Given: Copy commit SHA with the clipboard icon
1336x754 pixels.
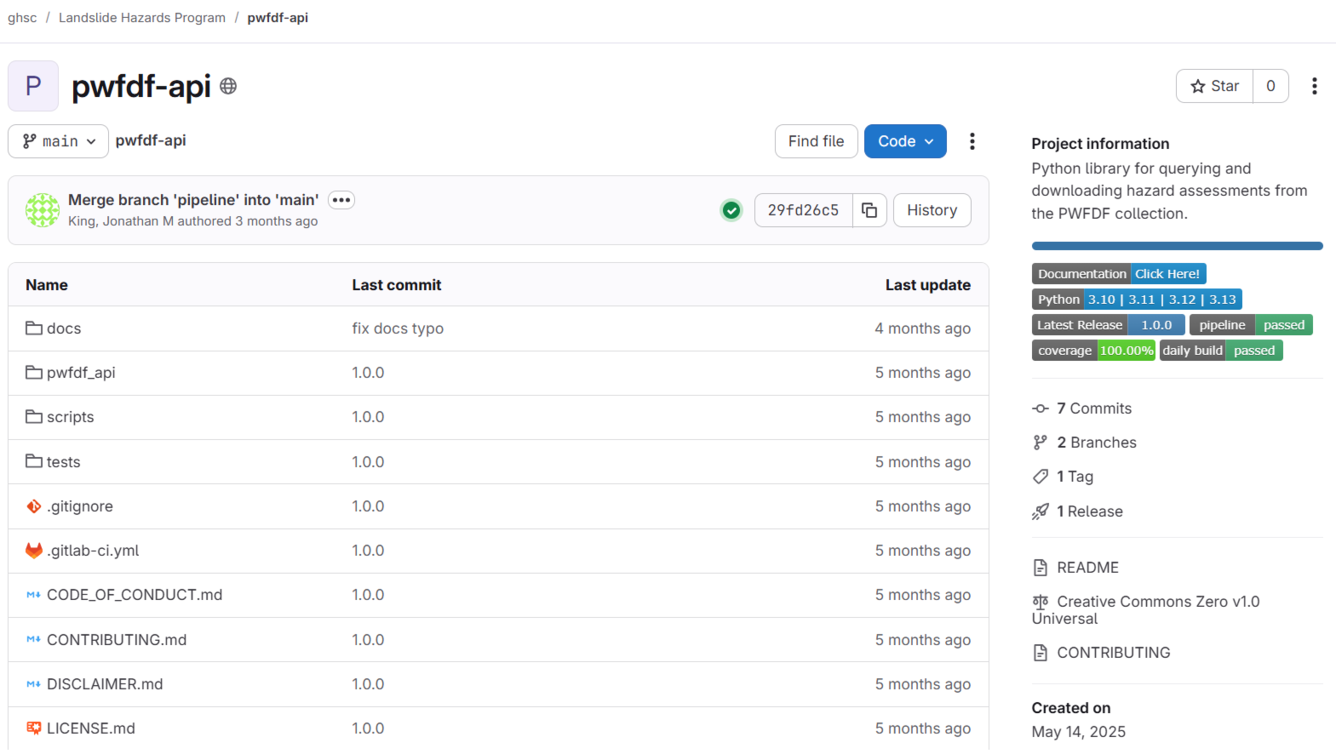Looking at the screenshot, I should [x=869, y=210].
